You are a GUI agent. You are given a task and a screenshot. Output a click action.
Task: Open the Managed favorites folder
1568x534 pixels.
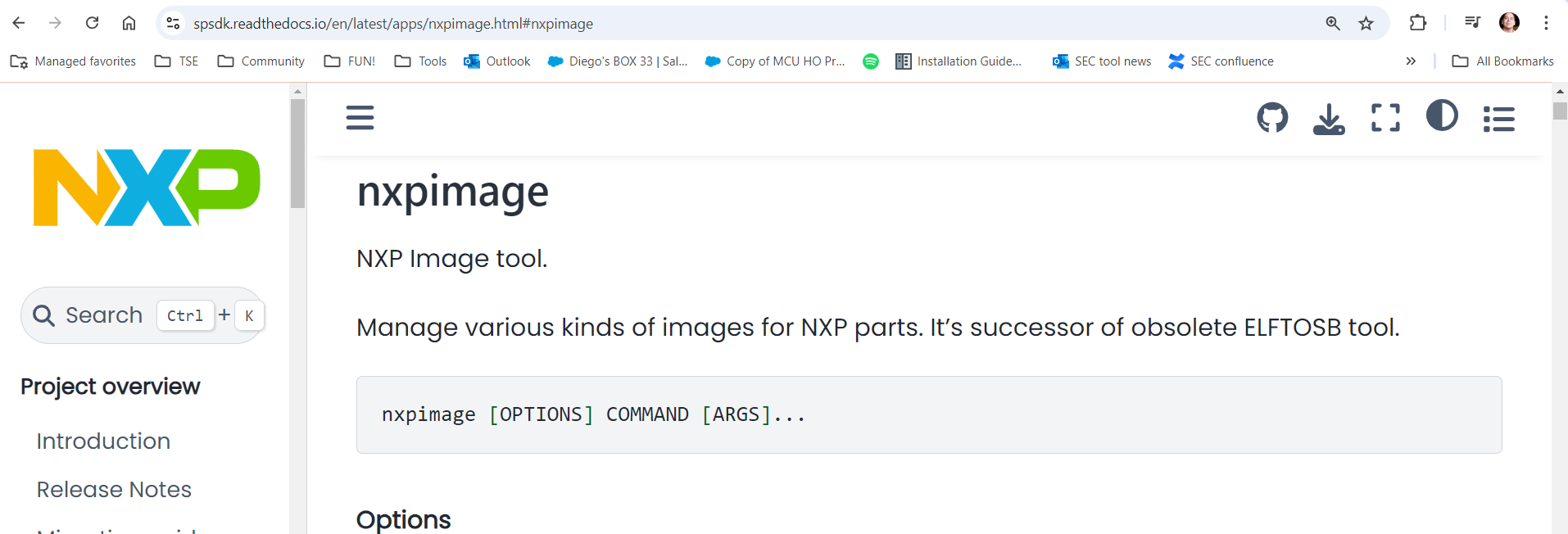pos(74,61)
